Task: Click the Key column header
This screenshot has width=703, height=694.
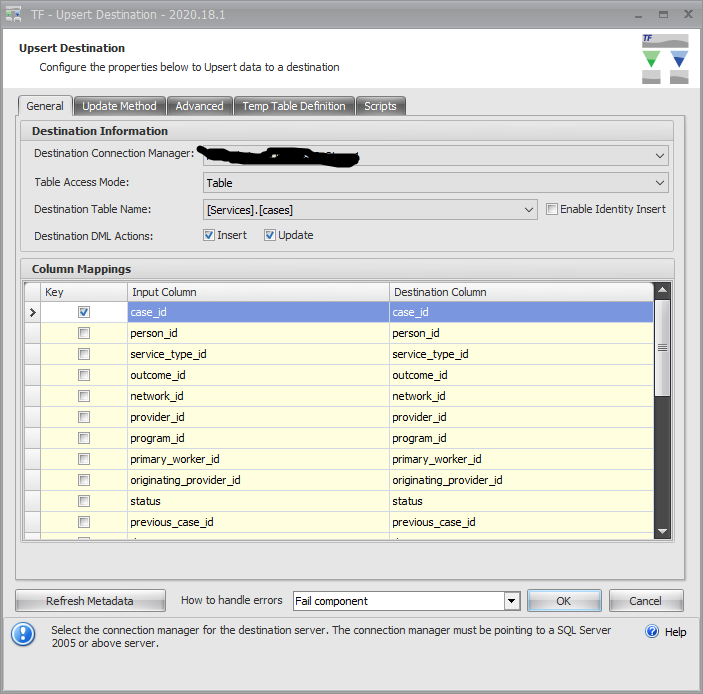Action: coord(84,292)
